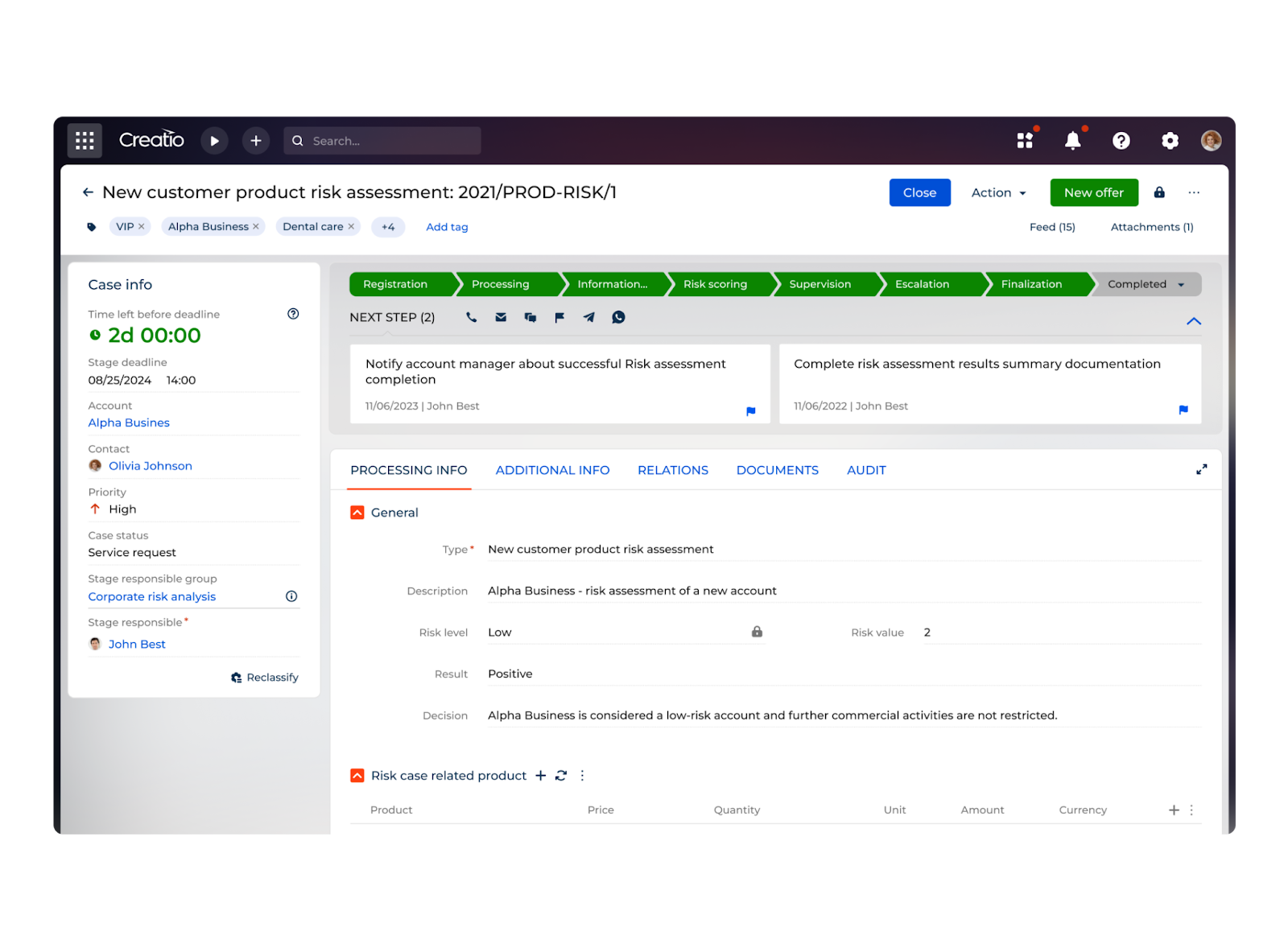Expand the Completed stage dropdown
The image size is (1288, 952).
pyautogui.click(x=1182, y=284)
